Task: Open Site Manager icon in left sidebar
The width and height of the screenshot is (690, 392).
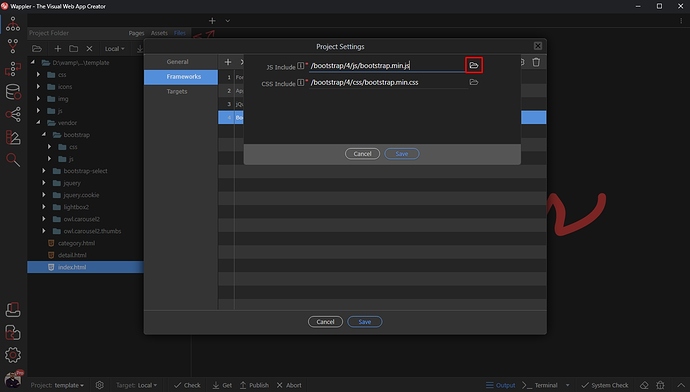Action: click(x=13, y=24)
